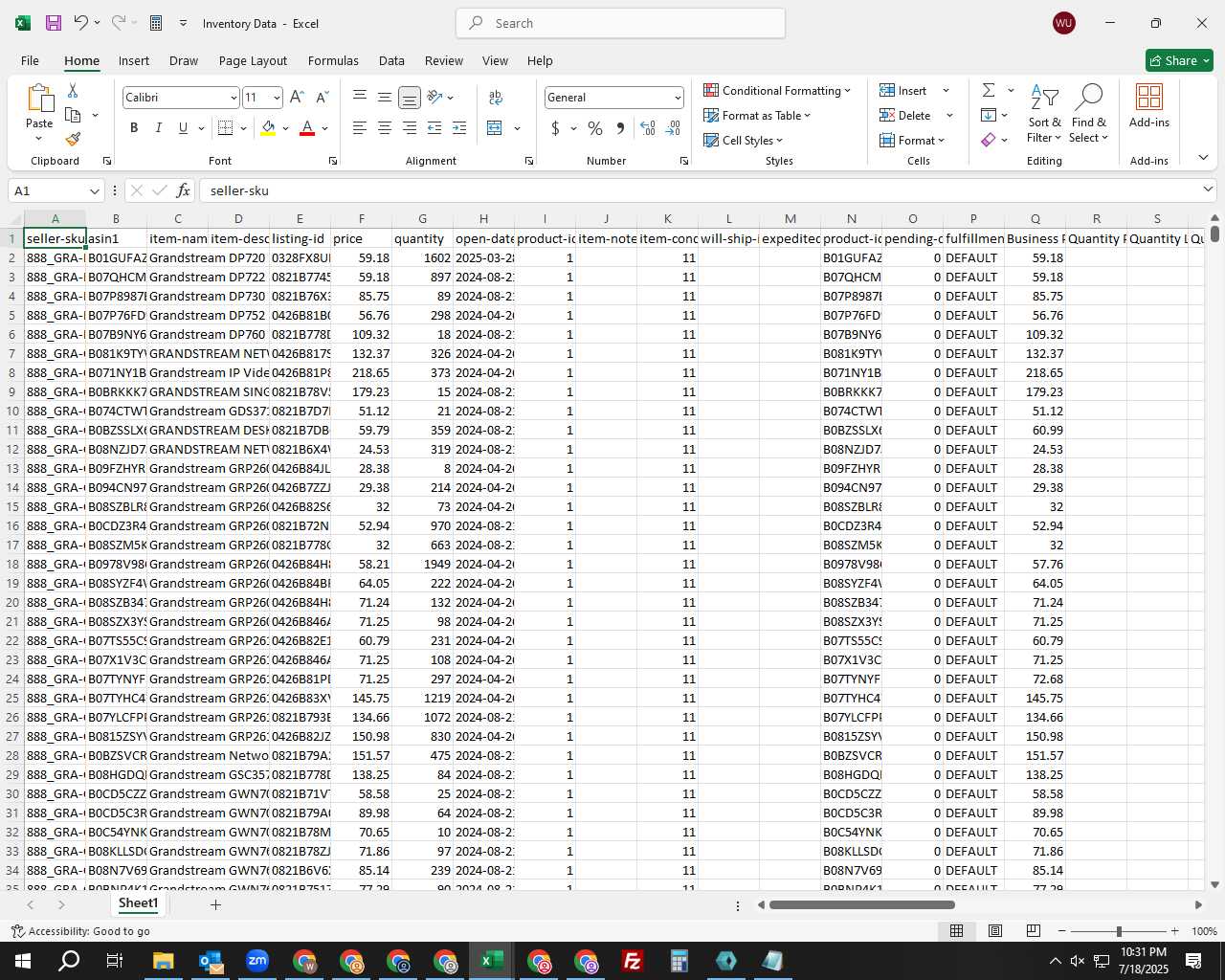
Task: Apply Percent Style format
Action: (x=595, y=128)
